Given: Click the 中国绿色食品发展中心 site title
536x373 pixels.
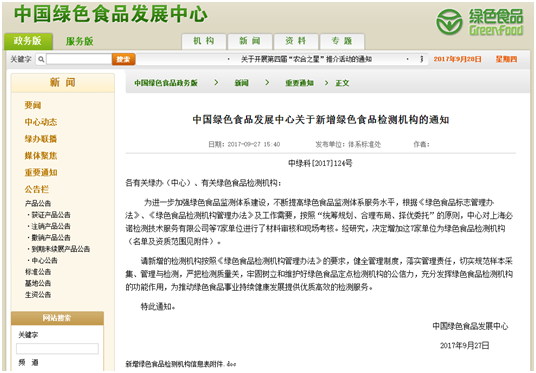Looking at the screenshot, I should (110, 14).
